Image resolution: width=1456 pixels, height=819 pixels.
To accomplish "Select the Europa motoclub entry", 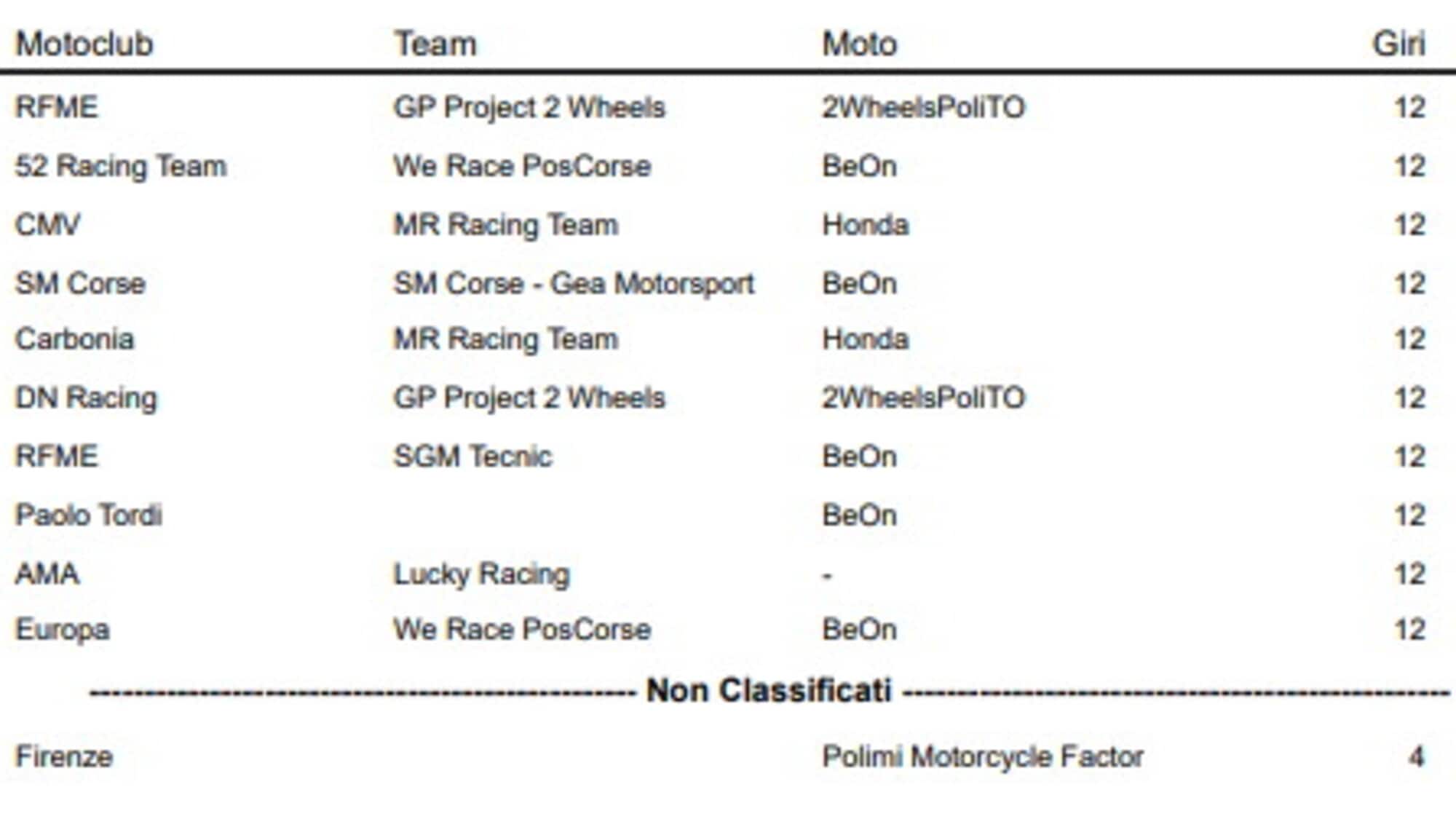I will click(x=63, y=630).
